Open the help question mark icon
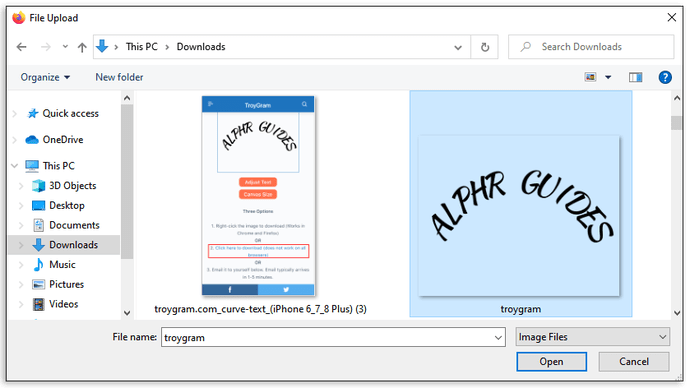 (x=665, y=77)
